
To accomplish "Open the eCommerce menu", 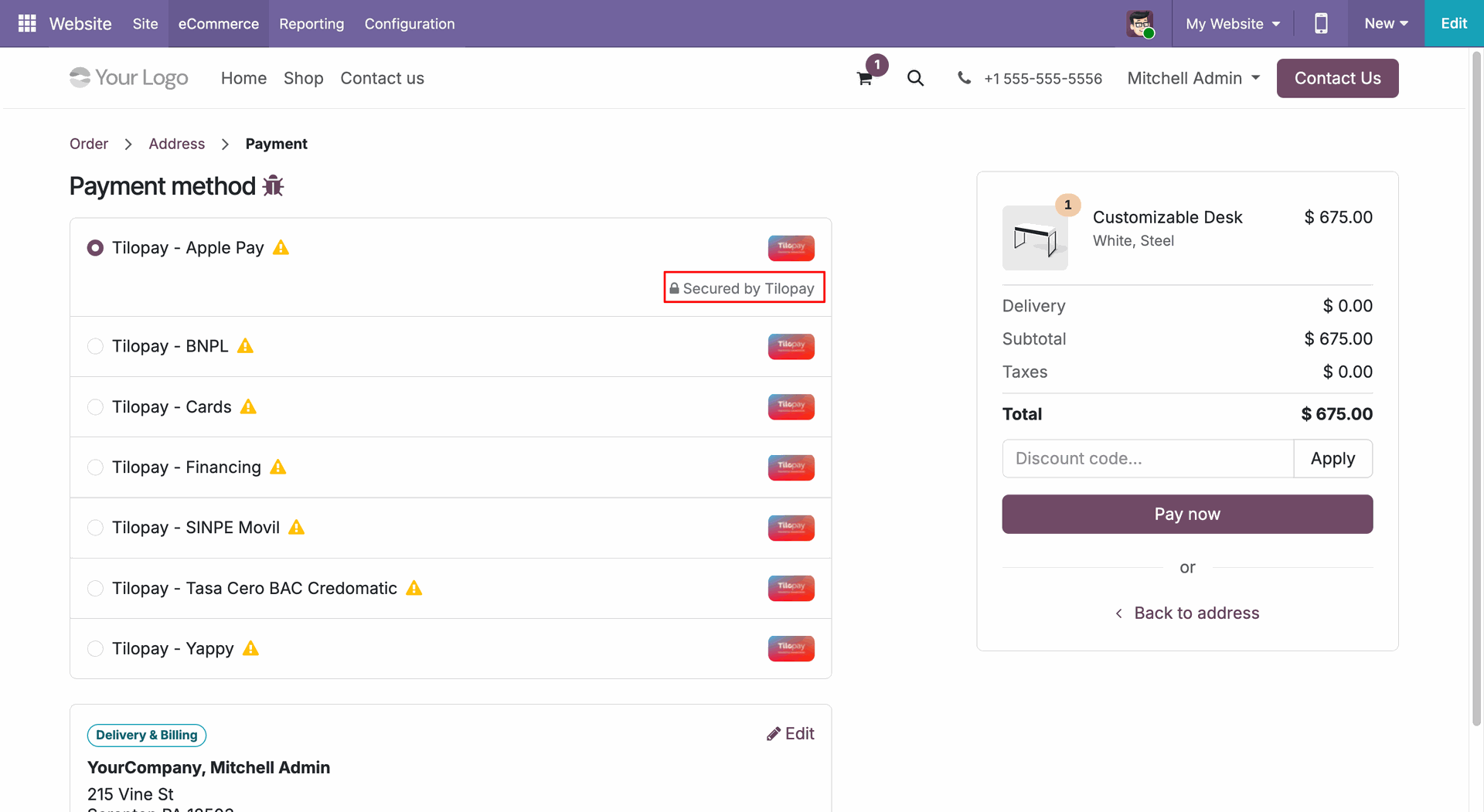I will [219, 23].
